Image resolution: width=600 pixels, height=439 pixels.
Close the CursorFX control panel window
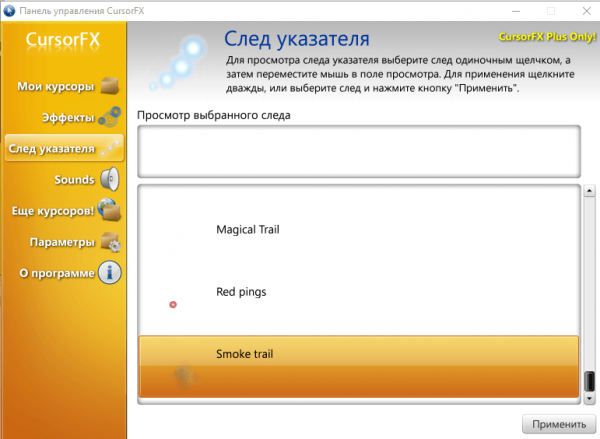click(x=587, y=11)
